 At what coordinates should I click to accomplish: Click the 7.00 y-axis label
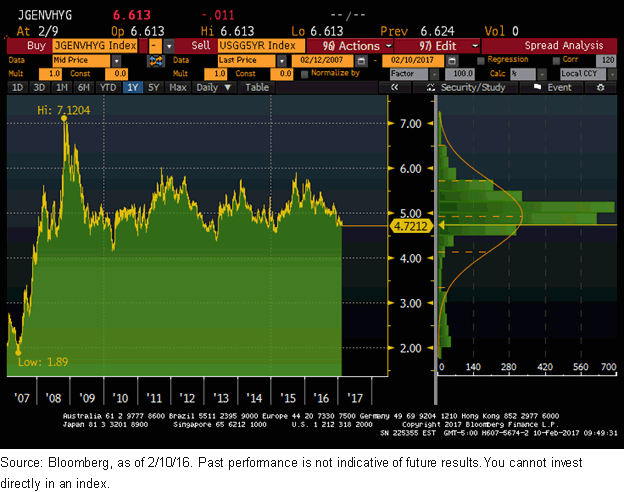(x=410, y=124)
